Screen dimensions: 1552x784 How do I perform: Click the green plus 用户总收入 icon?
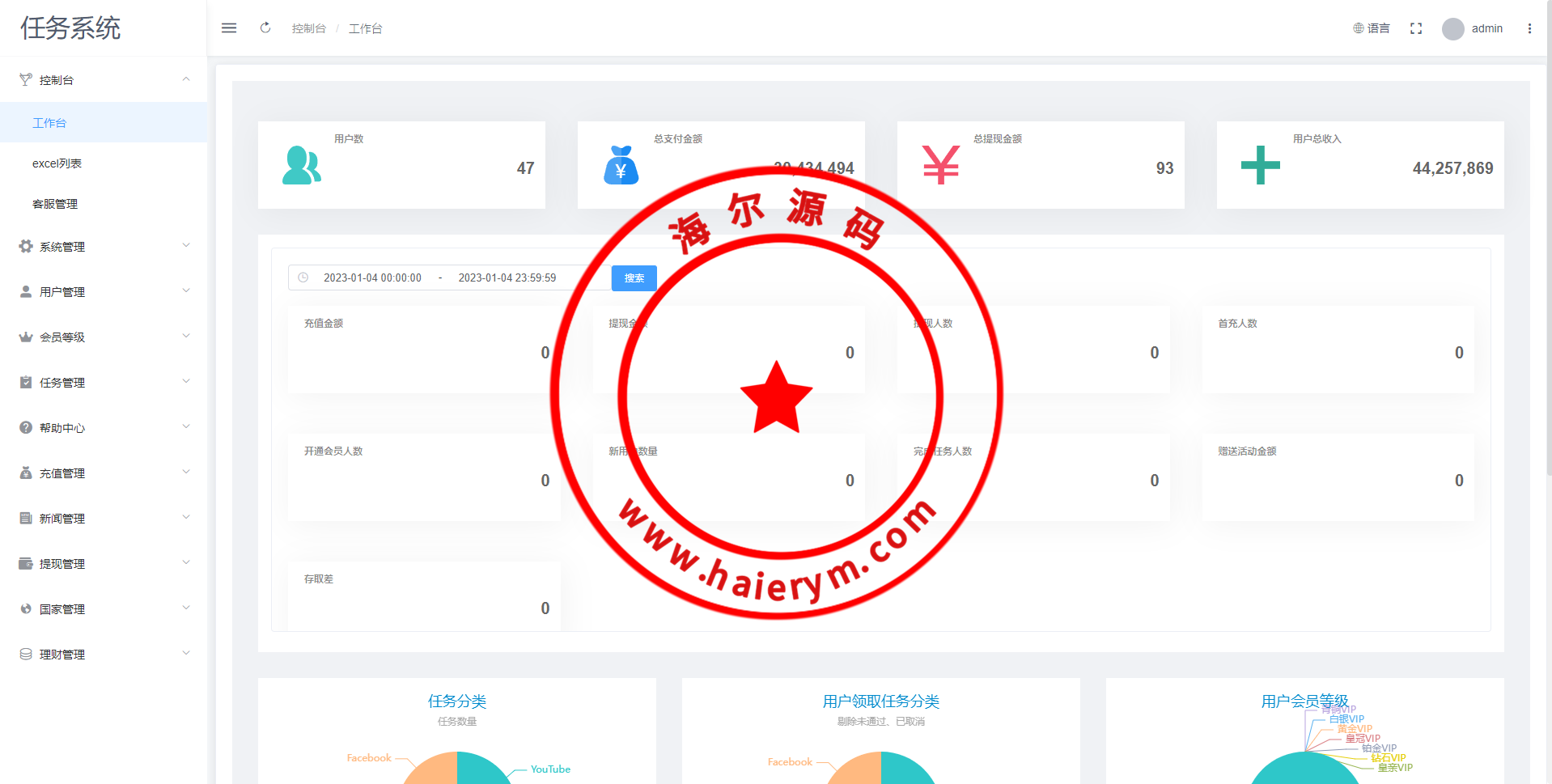(x=1260, y=165)
